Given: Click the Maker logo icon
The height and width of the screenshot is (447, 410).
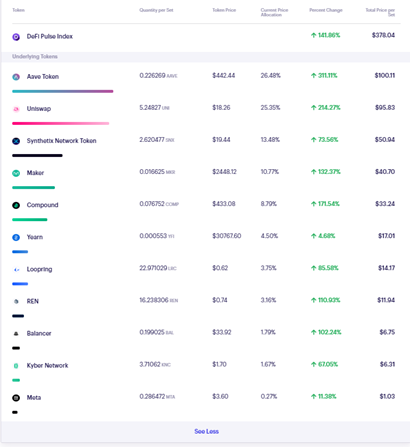Looking at the screenshot, I should pos(16,173).
